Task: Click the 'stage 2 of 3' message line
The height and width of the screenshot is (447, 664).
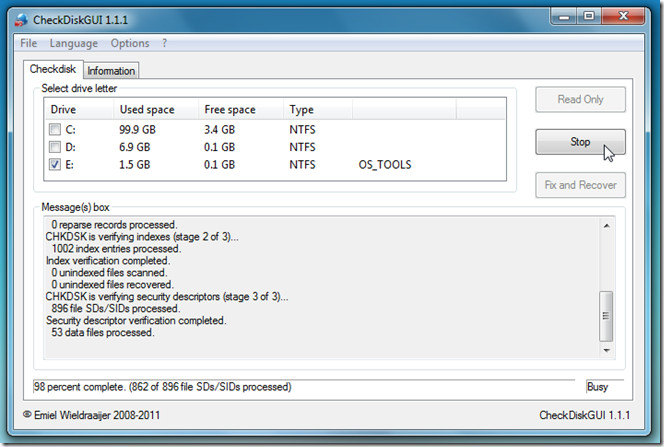Action: (x=142, y=236)
